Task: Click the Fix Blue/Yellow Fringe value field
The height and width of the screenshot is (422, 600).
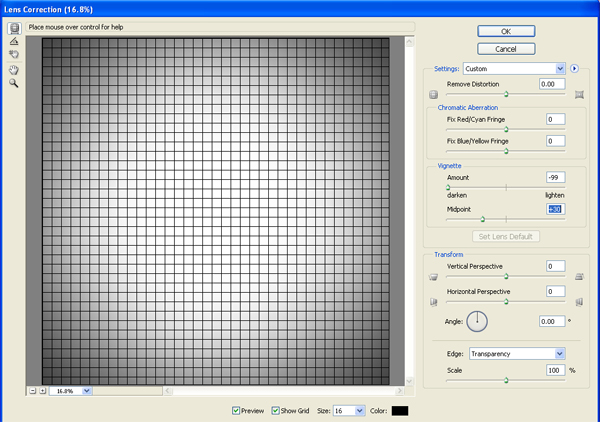Action: tap(556, 141)
